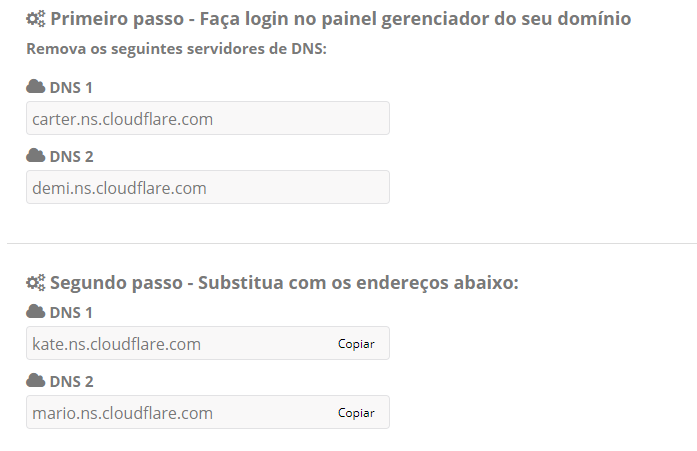Click the horizontal divider between the two steps
Image resolution: width=697 pixels, height=451 pixels.
point(351,243)
